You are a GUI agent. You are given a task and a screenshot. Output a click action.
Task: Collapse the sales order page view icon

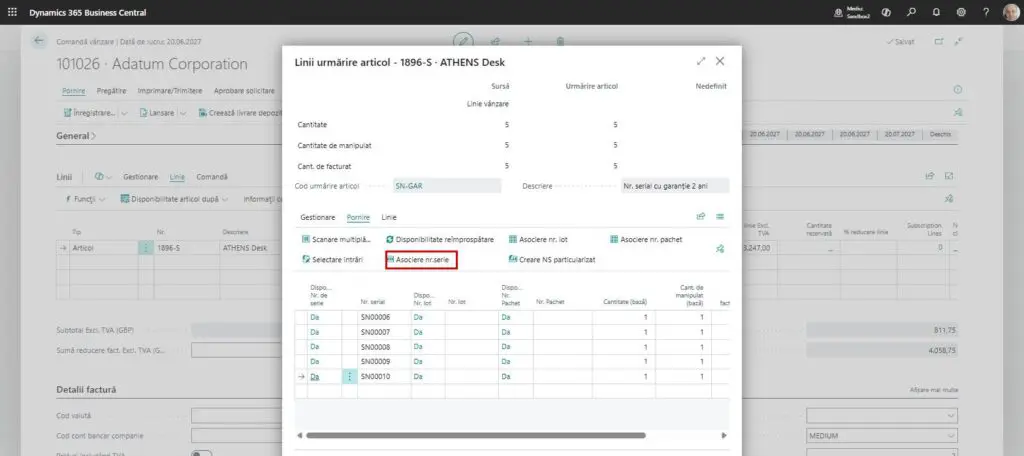click(x=958, y=41)
